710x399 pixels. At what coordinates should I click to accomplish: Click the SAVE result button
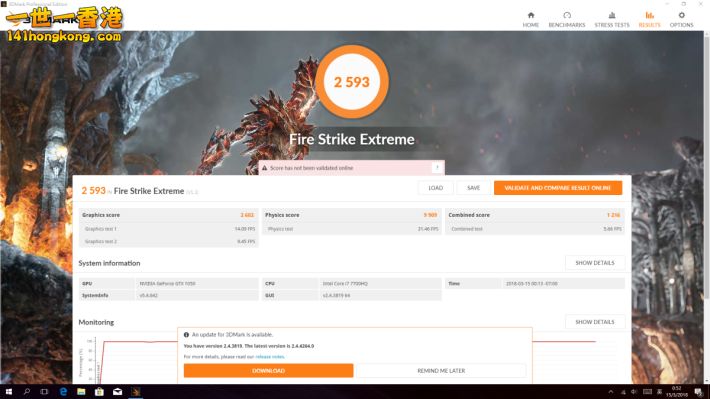click(473, 188)
